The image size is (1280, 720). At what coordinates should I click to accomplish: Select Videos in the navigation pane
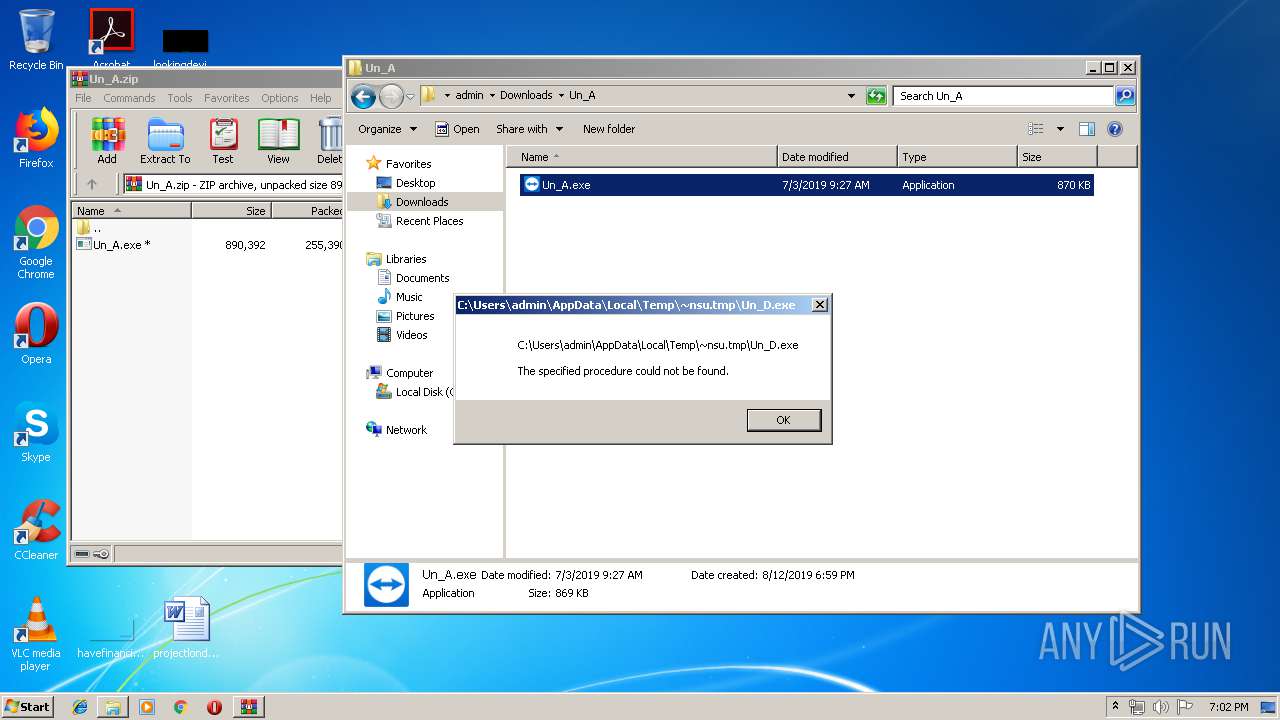pos(402,335)
